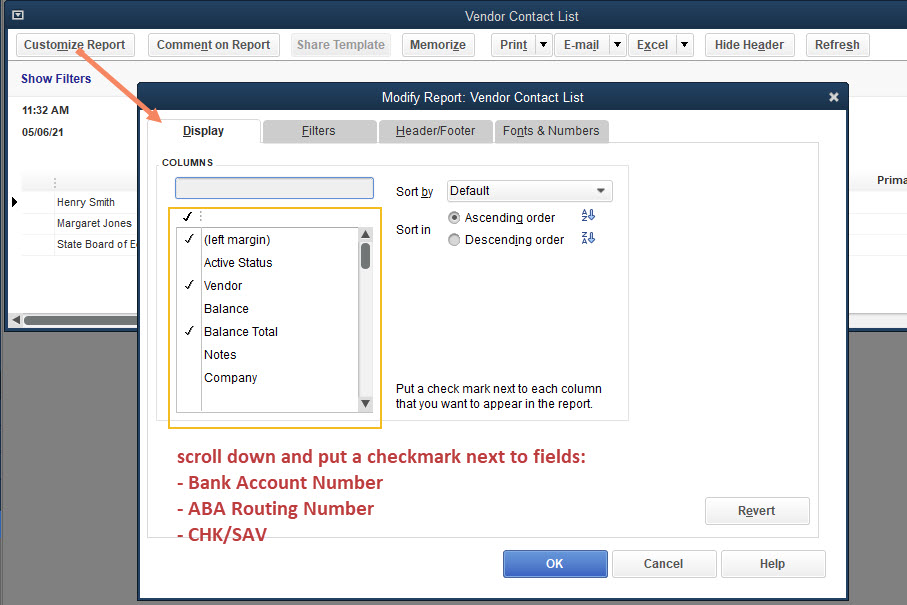Screen dimensions: 907x605
Task: Expand the Print dropdown arrow
Action: pyautogui.click(x=543, y=45)
